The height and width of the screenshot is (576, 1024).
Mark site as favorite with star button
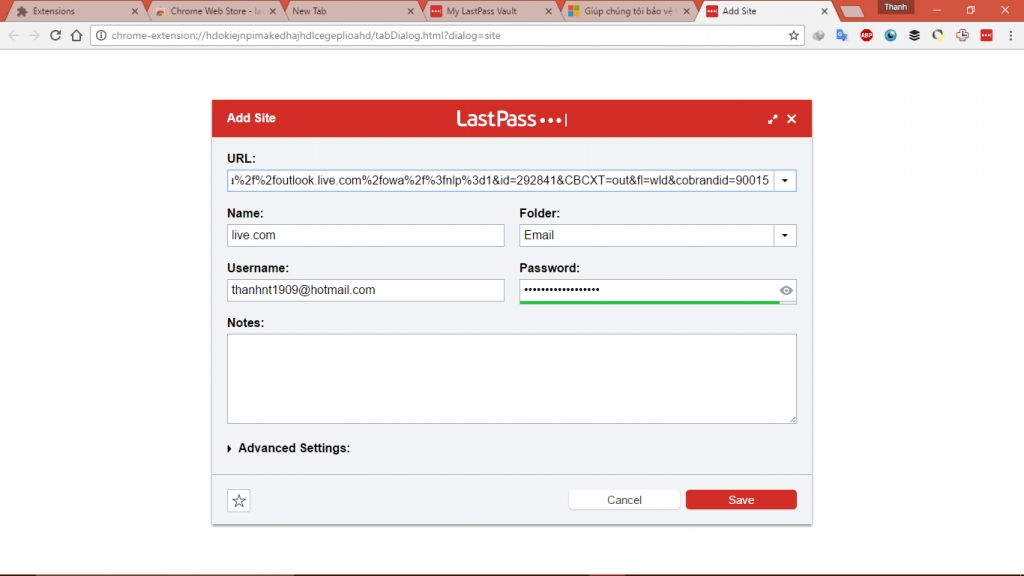coord(239,500)
